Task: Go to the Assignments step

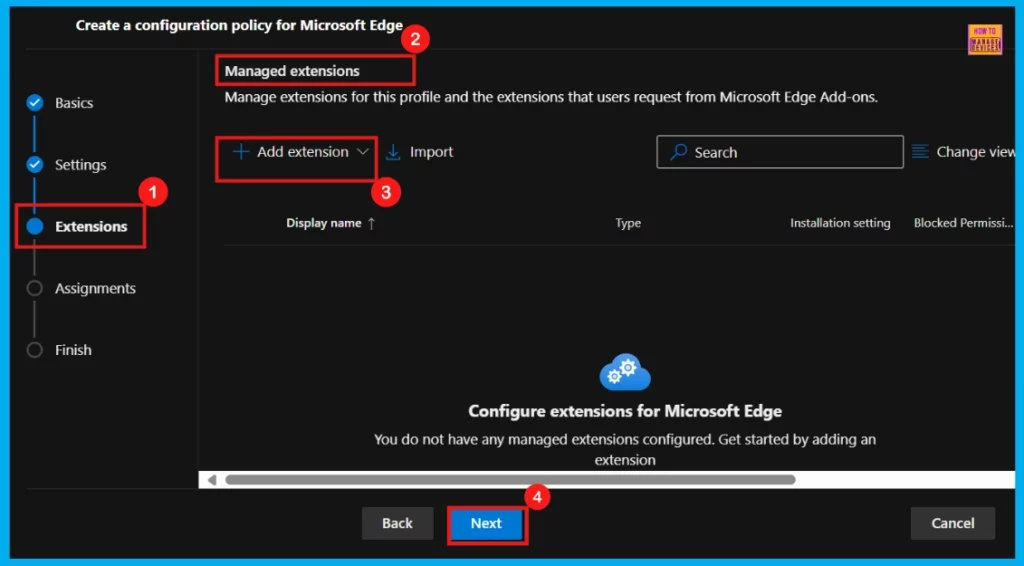Action: click(95, 288)
